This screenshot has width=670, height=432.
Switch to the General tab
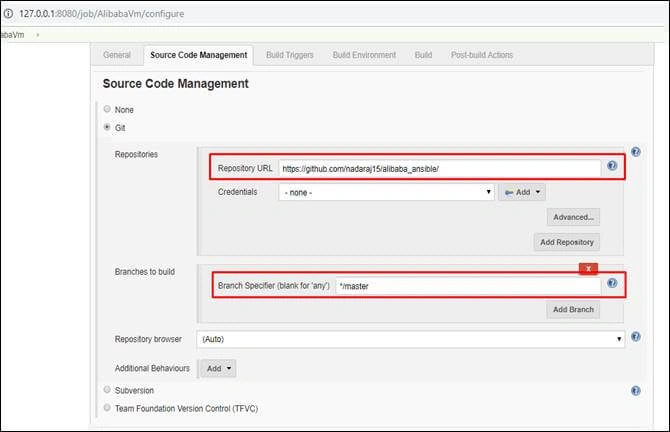tap(117, 55)
